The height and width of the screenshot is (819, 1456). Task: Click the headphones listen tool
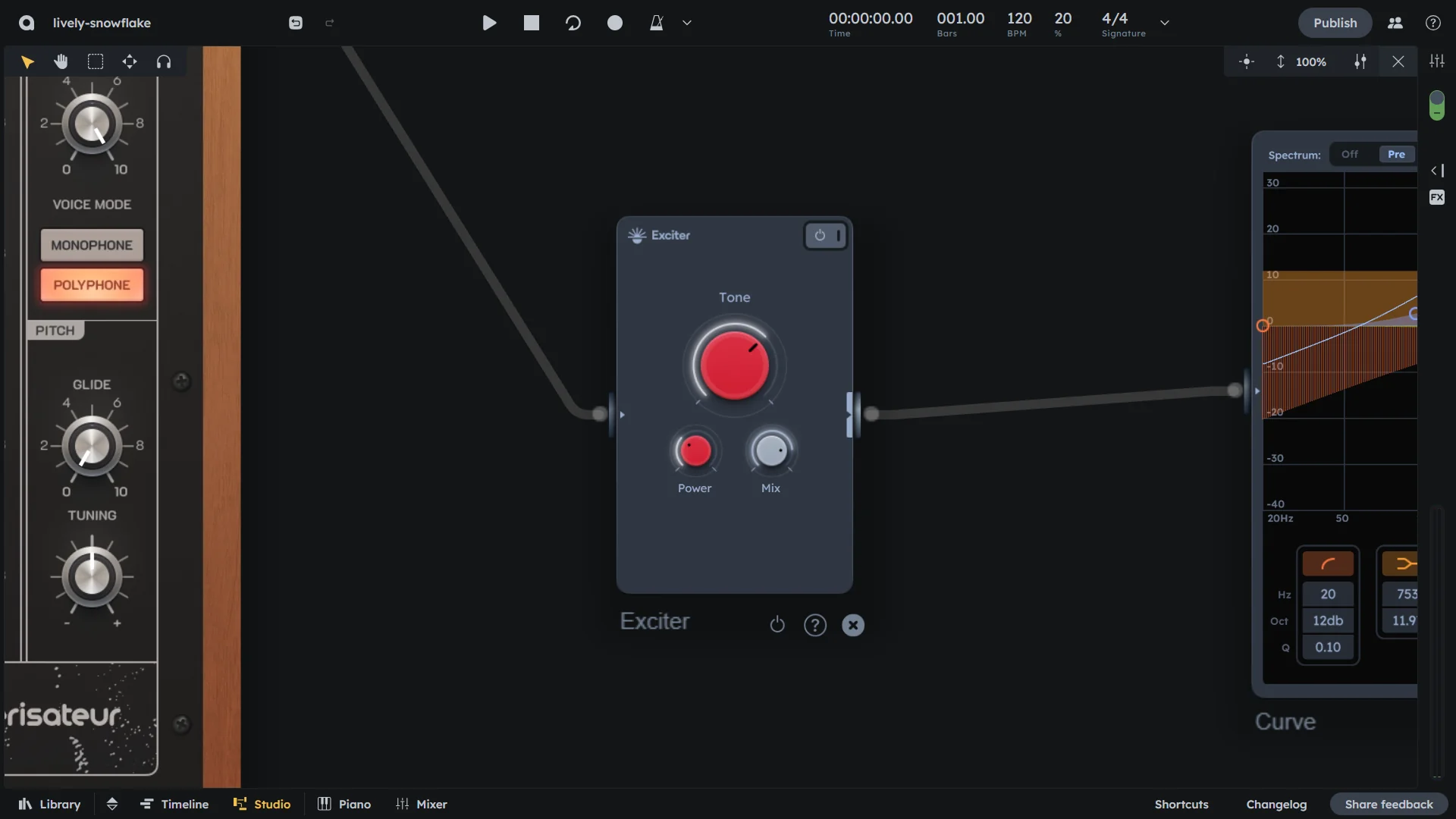(164, 61)
